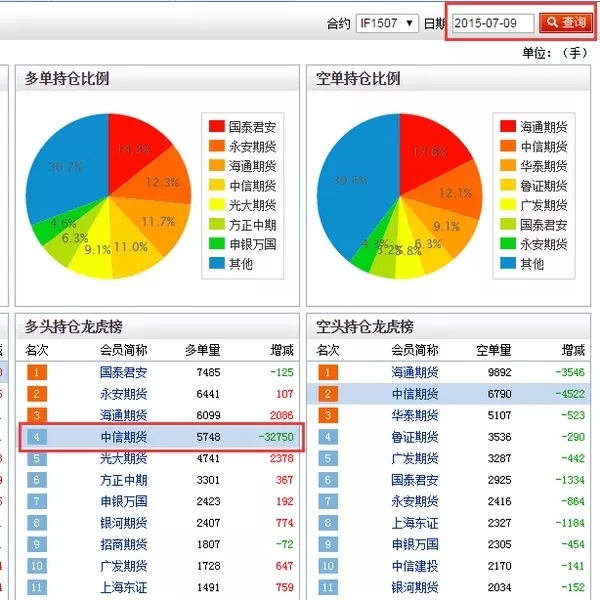Click the -32750 change value for 中信期货
The height and width of the screenshot is (600, 600).
coord(276,437)
